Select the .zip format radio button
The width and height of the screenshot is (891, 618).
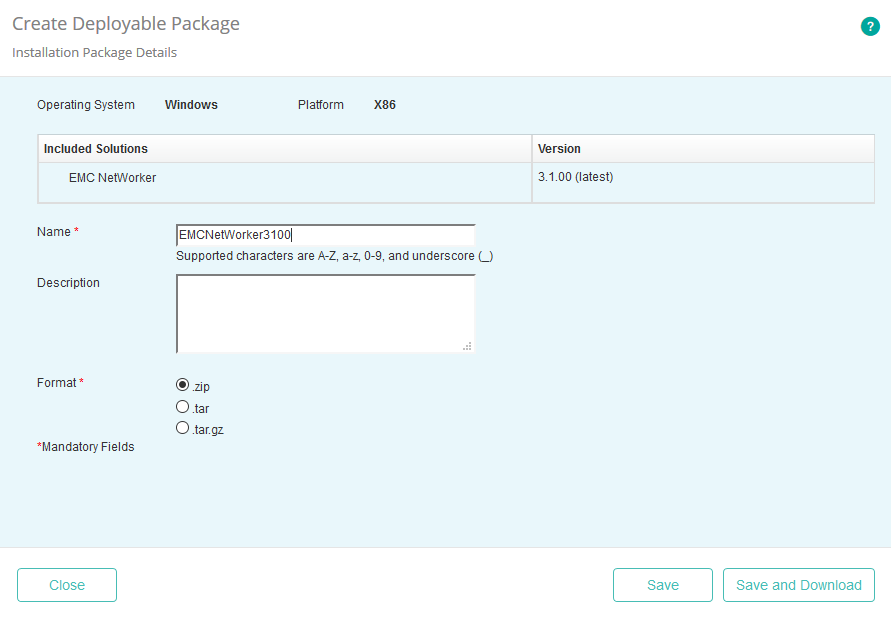182,384
